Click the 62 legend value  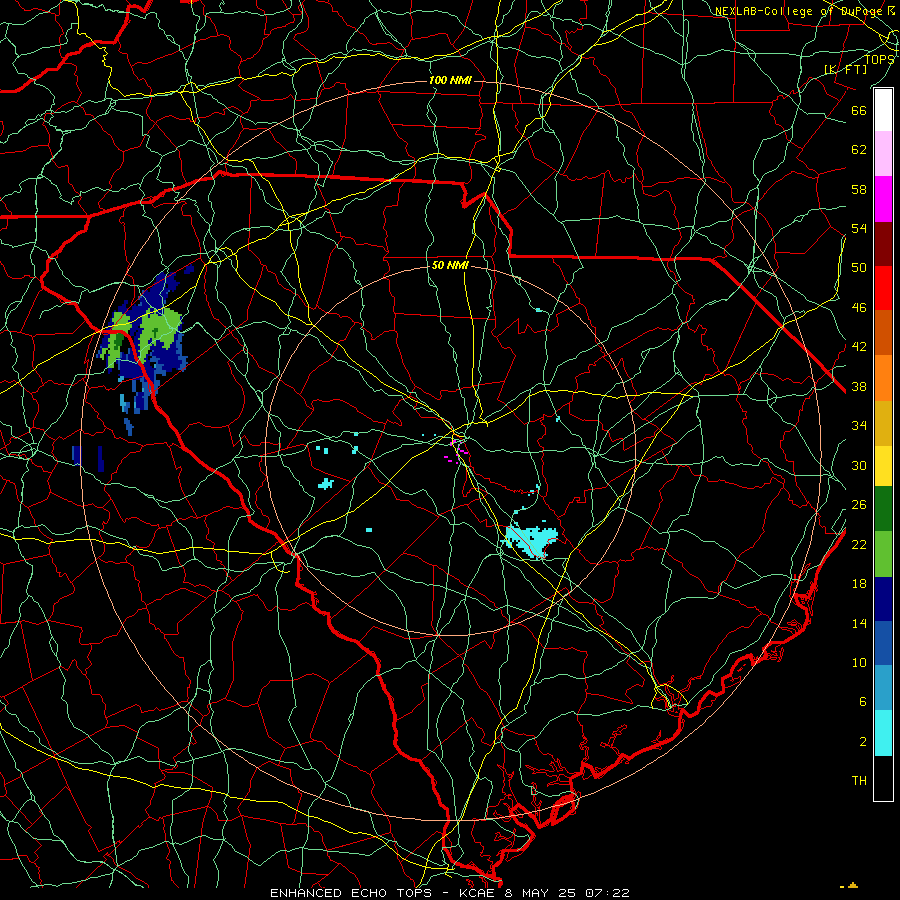click(859, 150)
